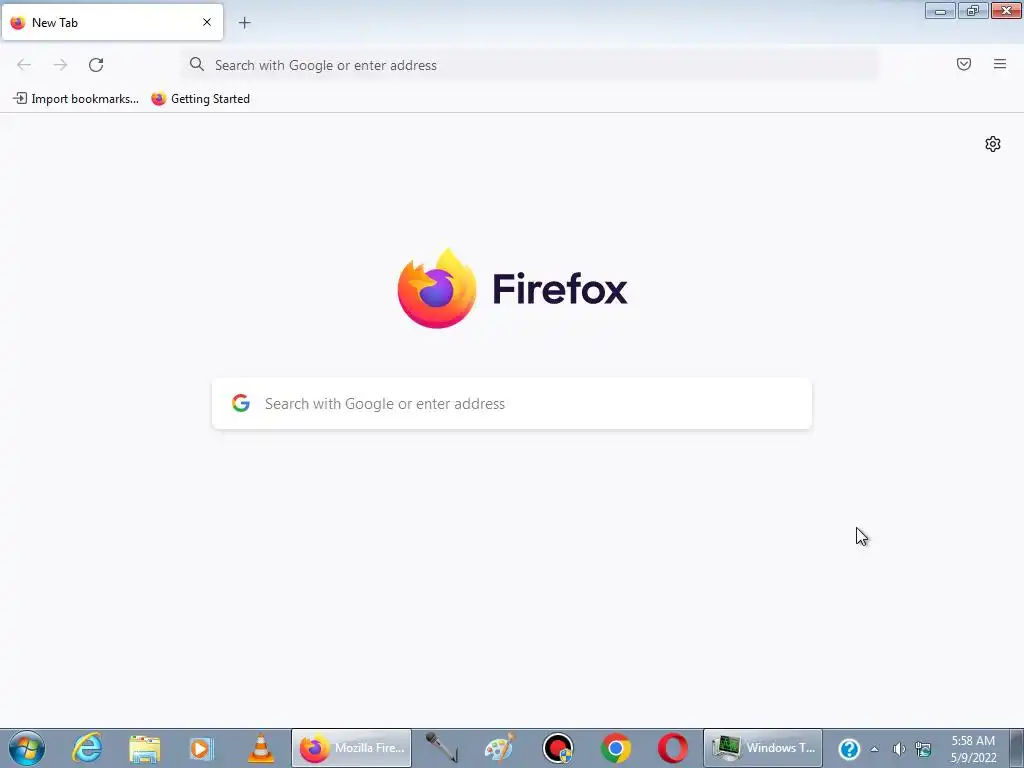Image resolution: width=1024 pixels, height=768 pixels.
Task: Minimize the Firefox window
Action: click(940, 10)
